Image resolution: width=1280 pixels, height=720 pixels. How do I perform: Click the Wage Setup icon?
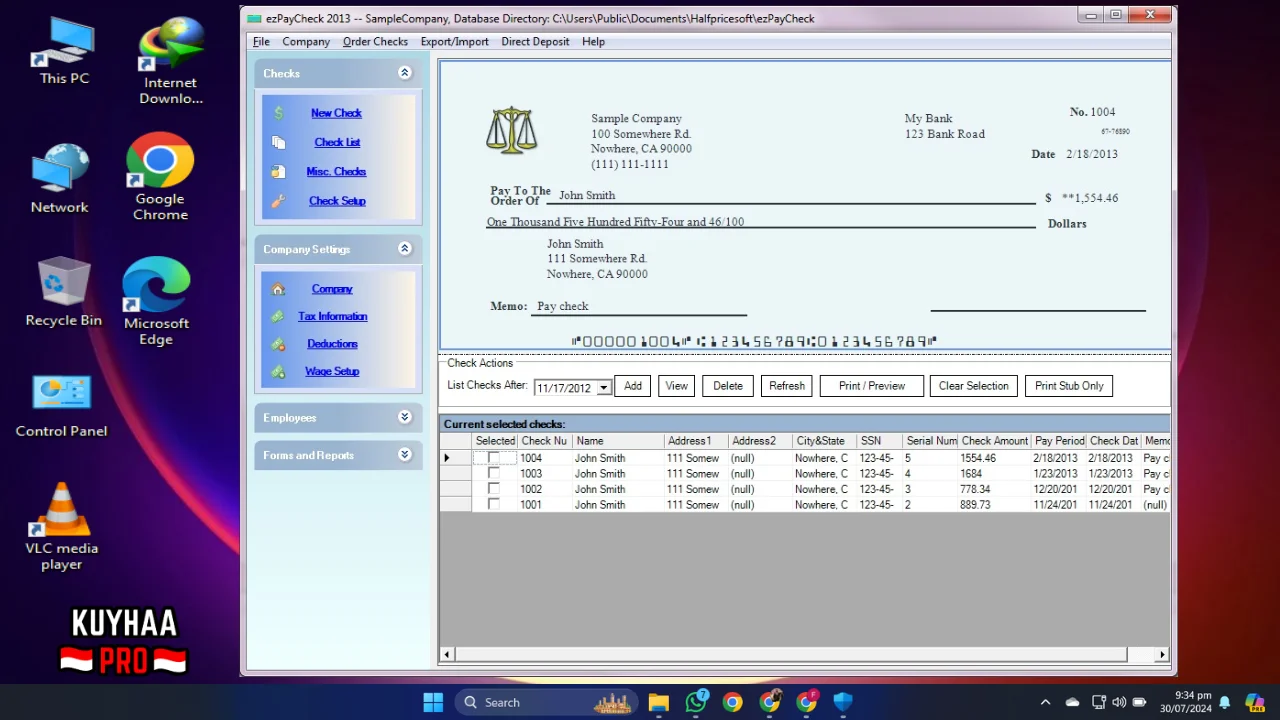coord(278,371)
